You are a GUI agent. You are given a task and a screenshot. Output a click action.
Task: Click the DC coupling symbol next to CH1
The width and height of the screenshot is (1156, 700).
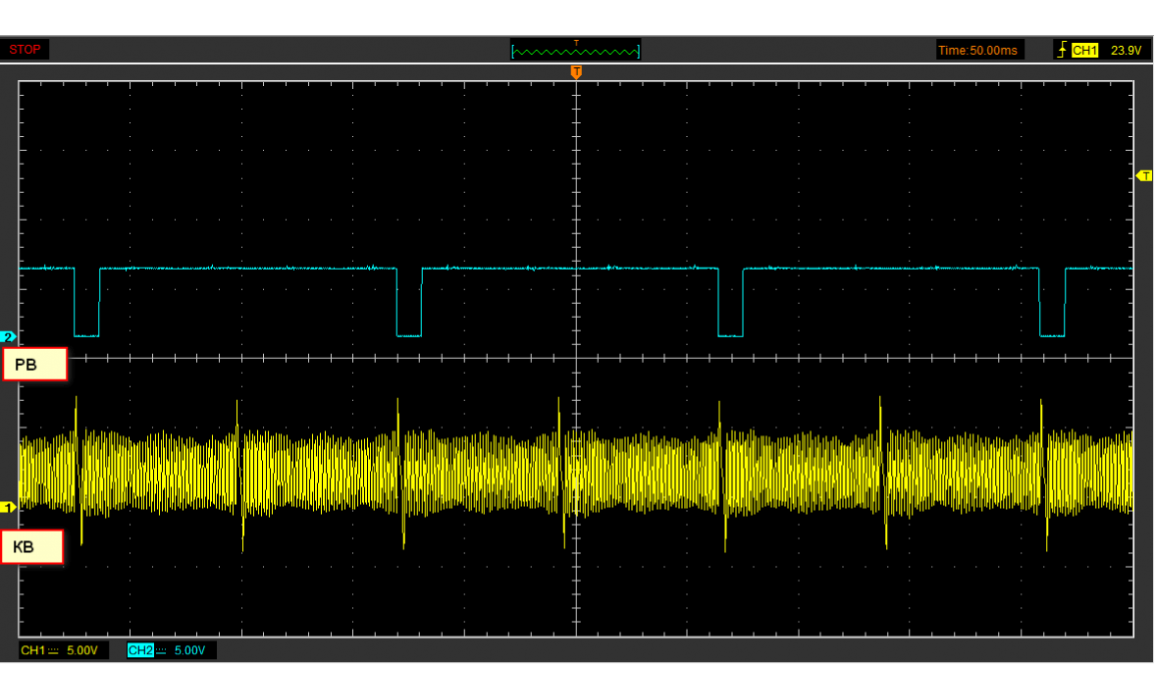54,651
